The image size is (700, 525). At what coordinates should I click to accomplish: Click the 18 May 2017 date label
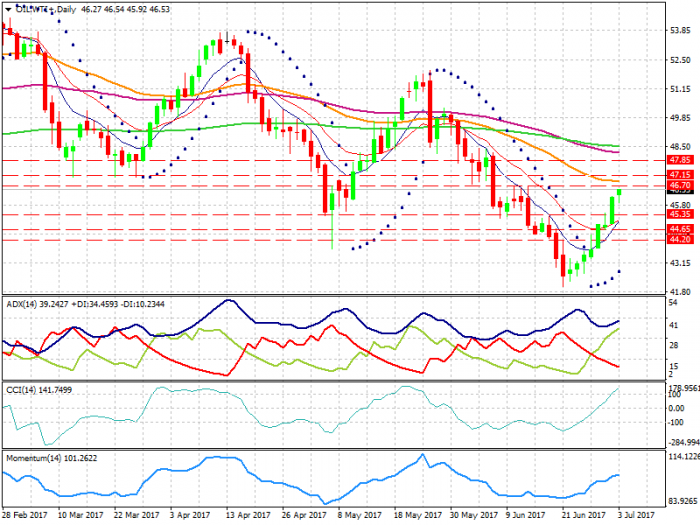(x=418, y=515)
